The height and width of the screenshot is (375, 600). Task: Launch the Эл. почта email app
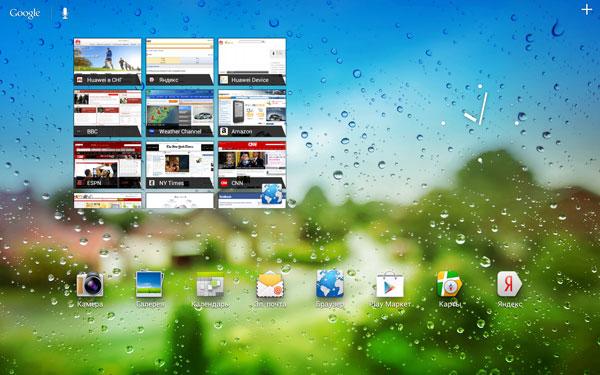coord(270,289)
